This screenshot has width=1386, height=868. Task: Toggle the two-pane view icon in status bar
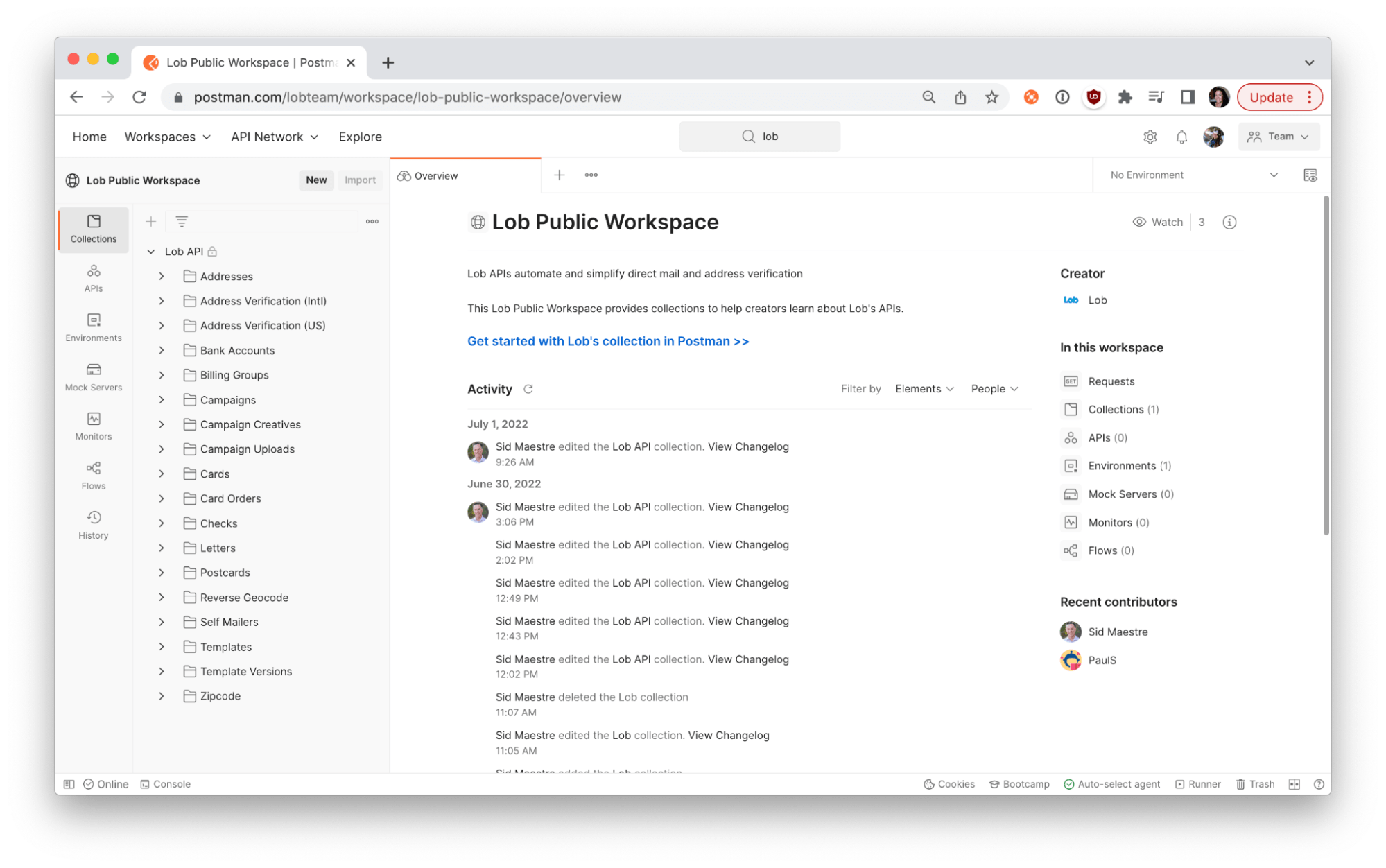coord(1294,784)
